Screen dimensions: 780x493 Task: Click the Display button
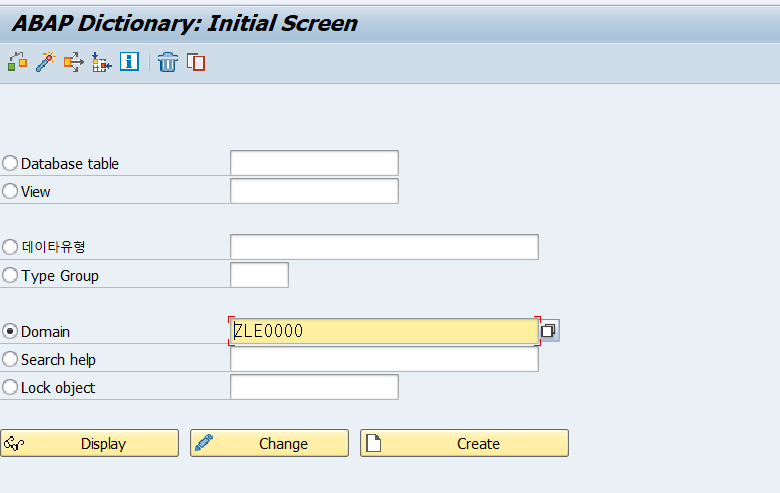90,443
